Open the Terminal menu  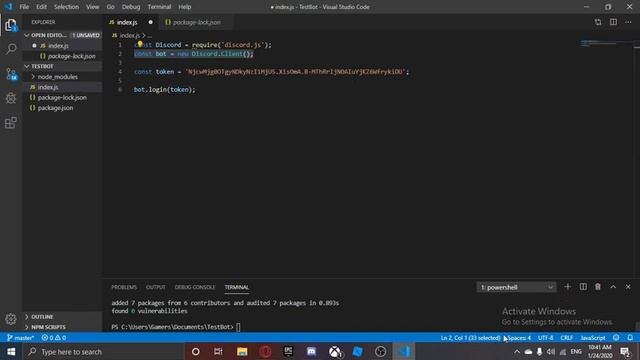point(159,7)
